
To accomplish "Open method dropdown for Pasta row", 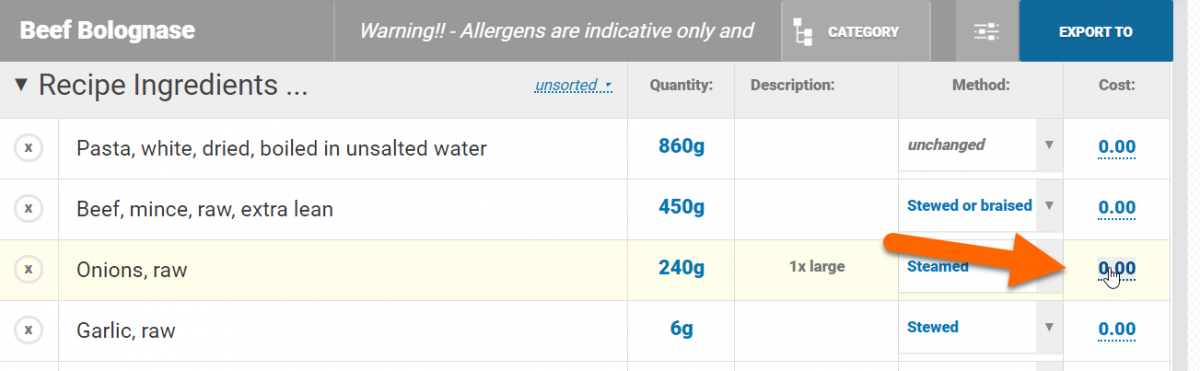I will pos(1049,145).
